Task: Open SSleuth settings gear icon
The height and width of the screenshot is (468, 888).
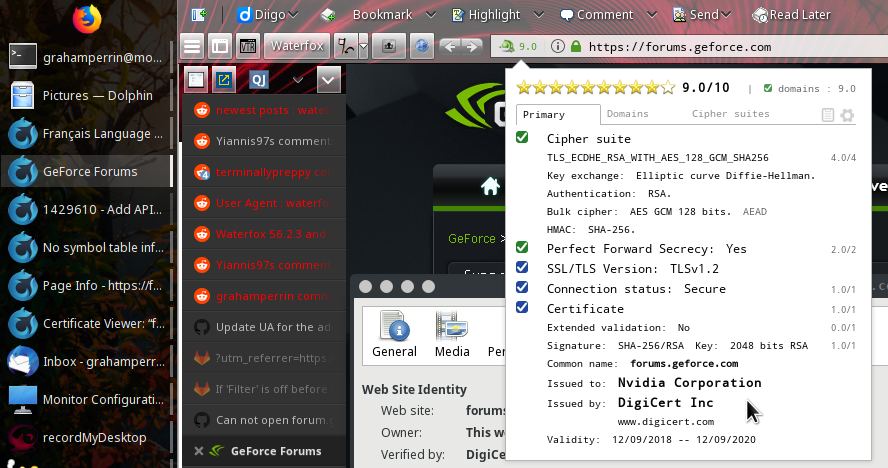Action: pos(847,115)
